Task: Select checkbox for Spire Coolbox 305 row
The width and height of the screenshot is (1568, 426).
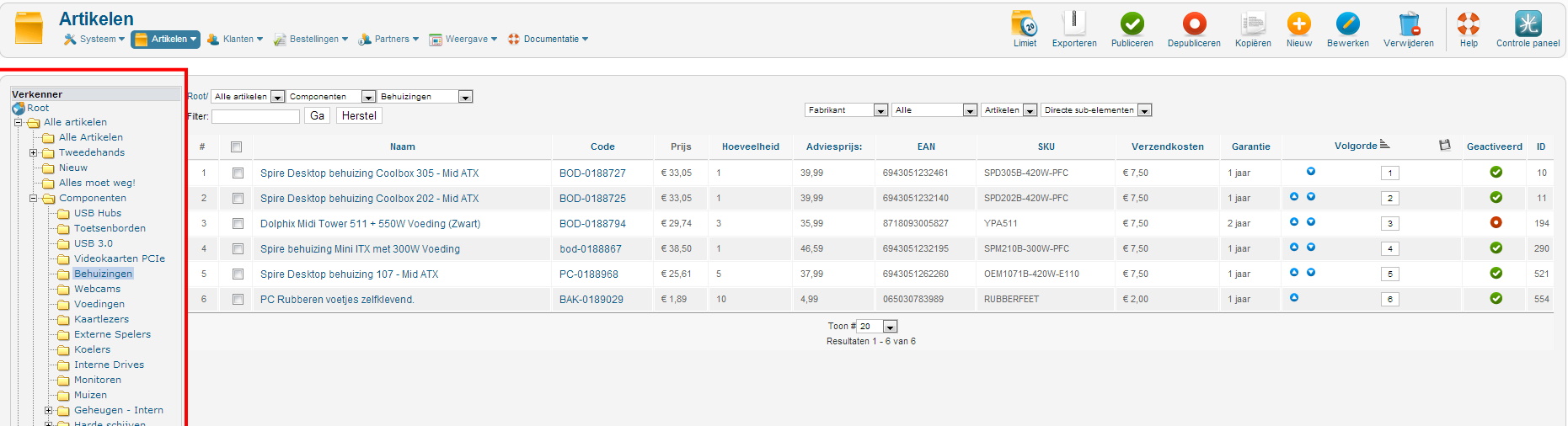Action: [x=238, y=173]
